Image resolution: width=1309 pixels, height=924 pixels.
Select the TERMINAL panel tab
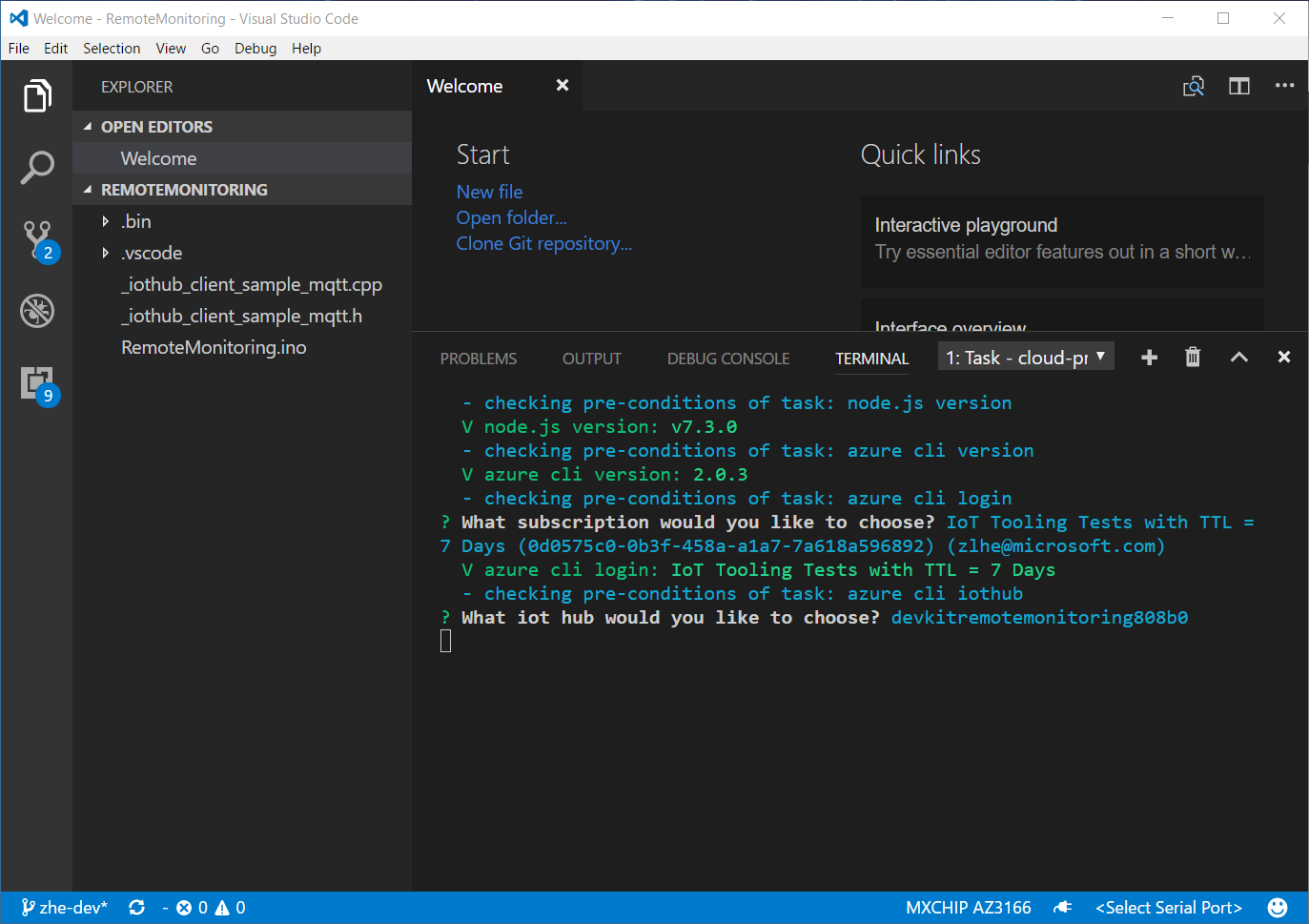pos(872,359)
